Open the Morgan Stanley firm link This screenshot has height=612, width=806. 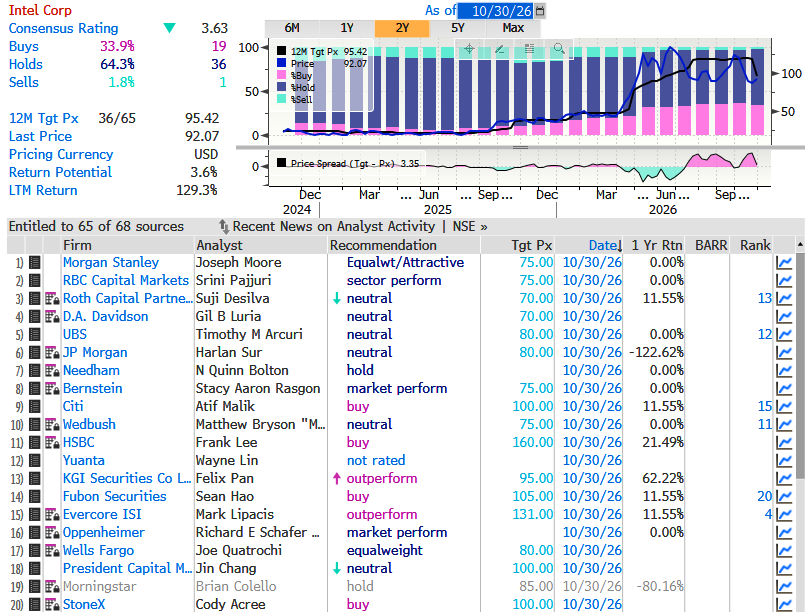coord(111,263)
